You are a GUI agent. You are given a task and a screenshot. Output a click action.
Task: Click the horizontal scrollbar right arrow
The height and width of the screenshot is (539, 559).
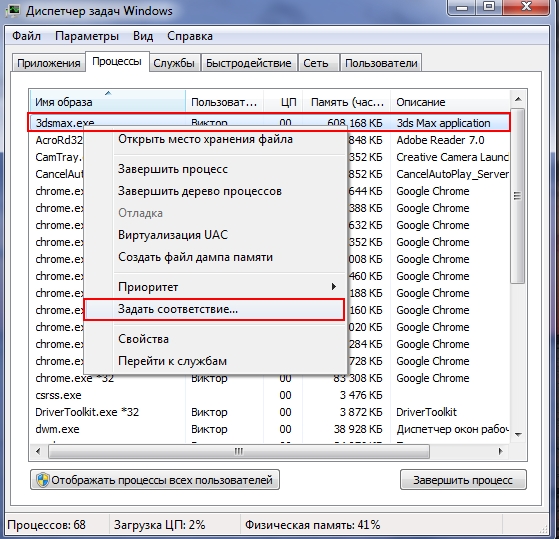click(500, 451)
